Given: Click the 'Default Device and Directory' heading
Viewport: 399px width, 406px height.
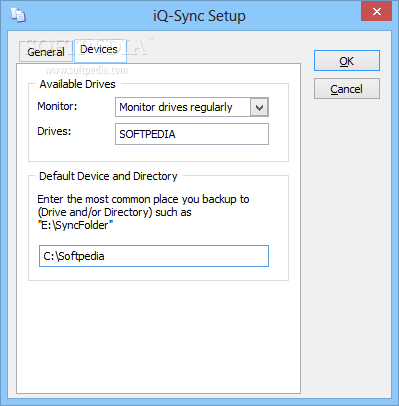Looking at the screenshot, I should pyautogui.click(x=108, y=176).
